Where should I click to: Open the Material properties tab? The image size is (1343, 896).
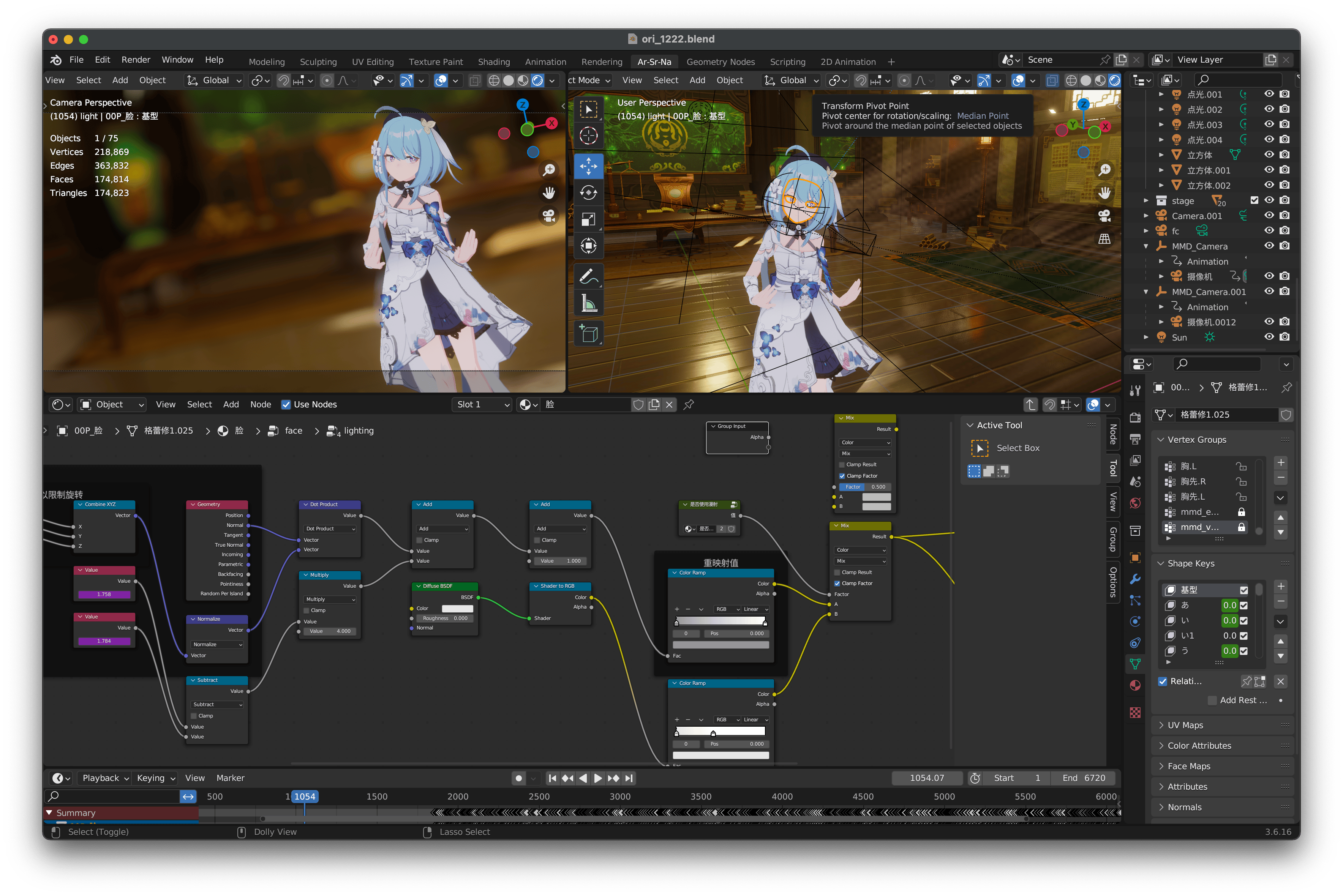pyautogui.click(x=1135, y=685)
